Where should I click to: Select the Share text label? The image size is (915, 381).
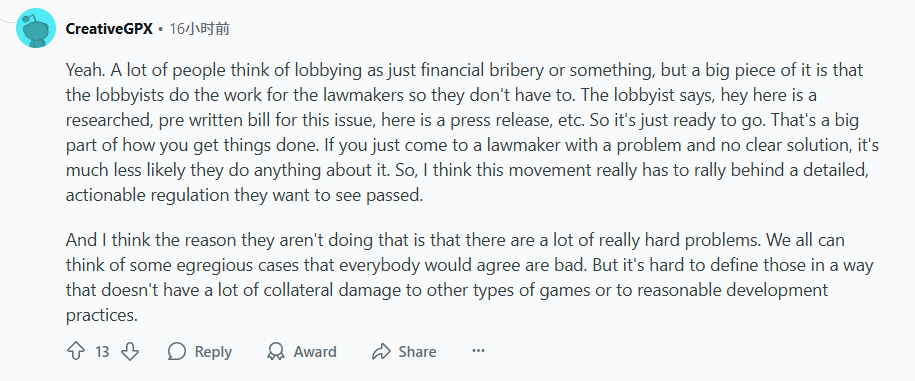pyautogui.click(x=417, y=352)
